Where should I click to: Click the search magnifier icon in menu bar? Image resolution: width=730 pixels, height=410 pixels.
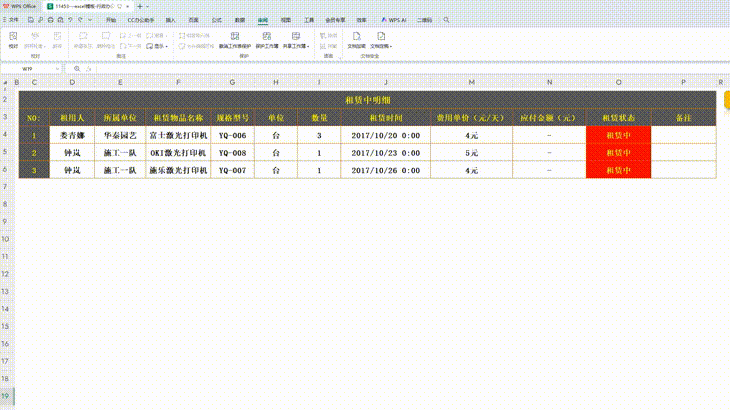[446, 20]
